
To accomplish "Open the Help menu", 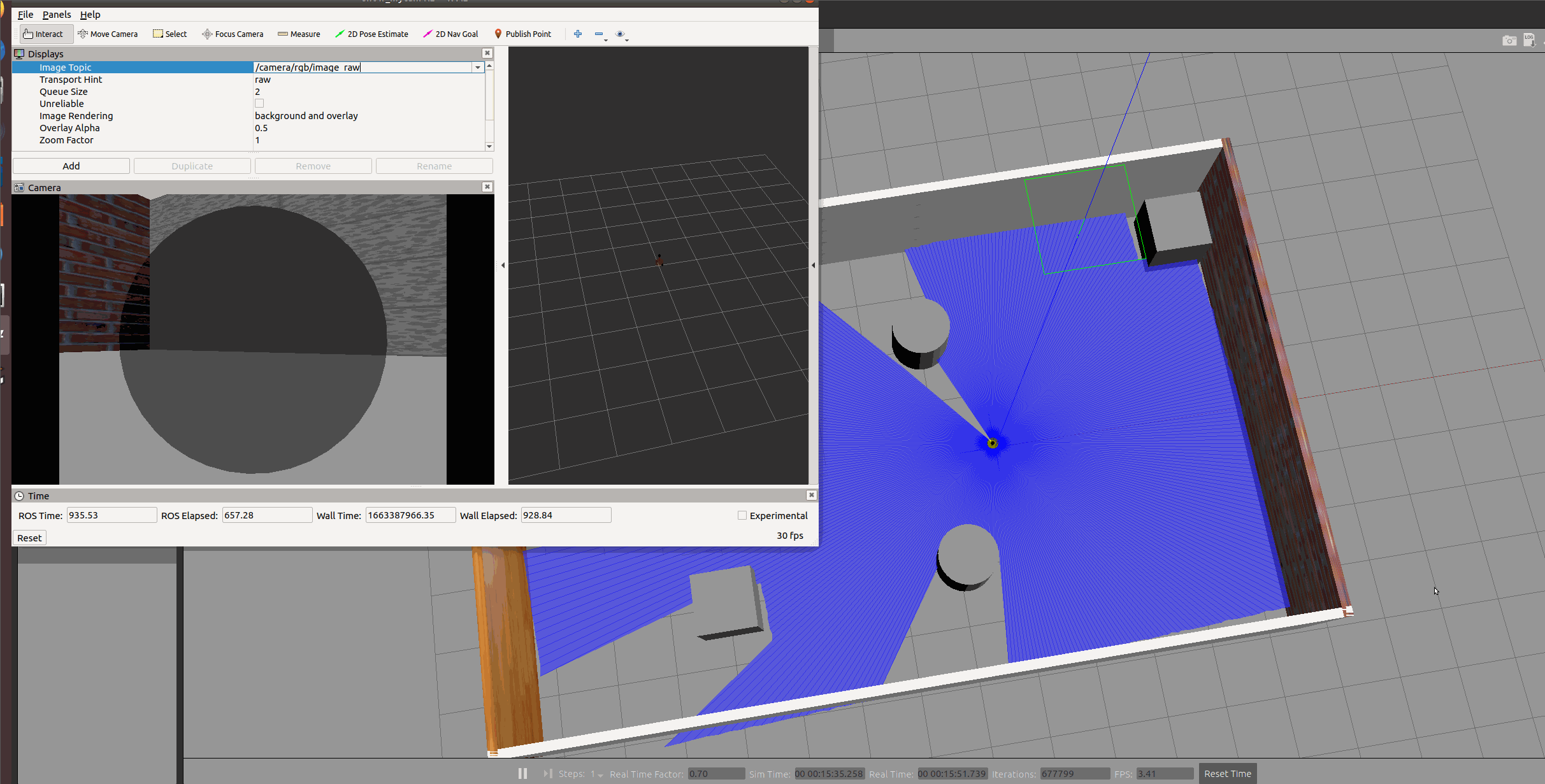I will [x=90, y=15].
